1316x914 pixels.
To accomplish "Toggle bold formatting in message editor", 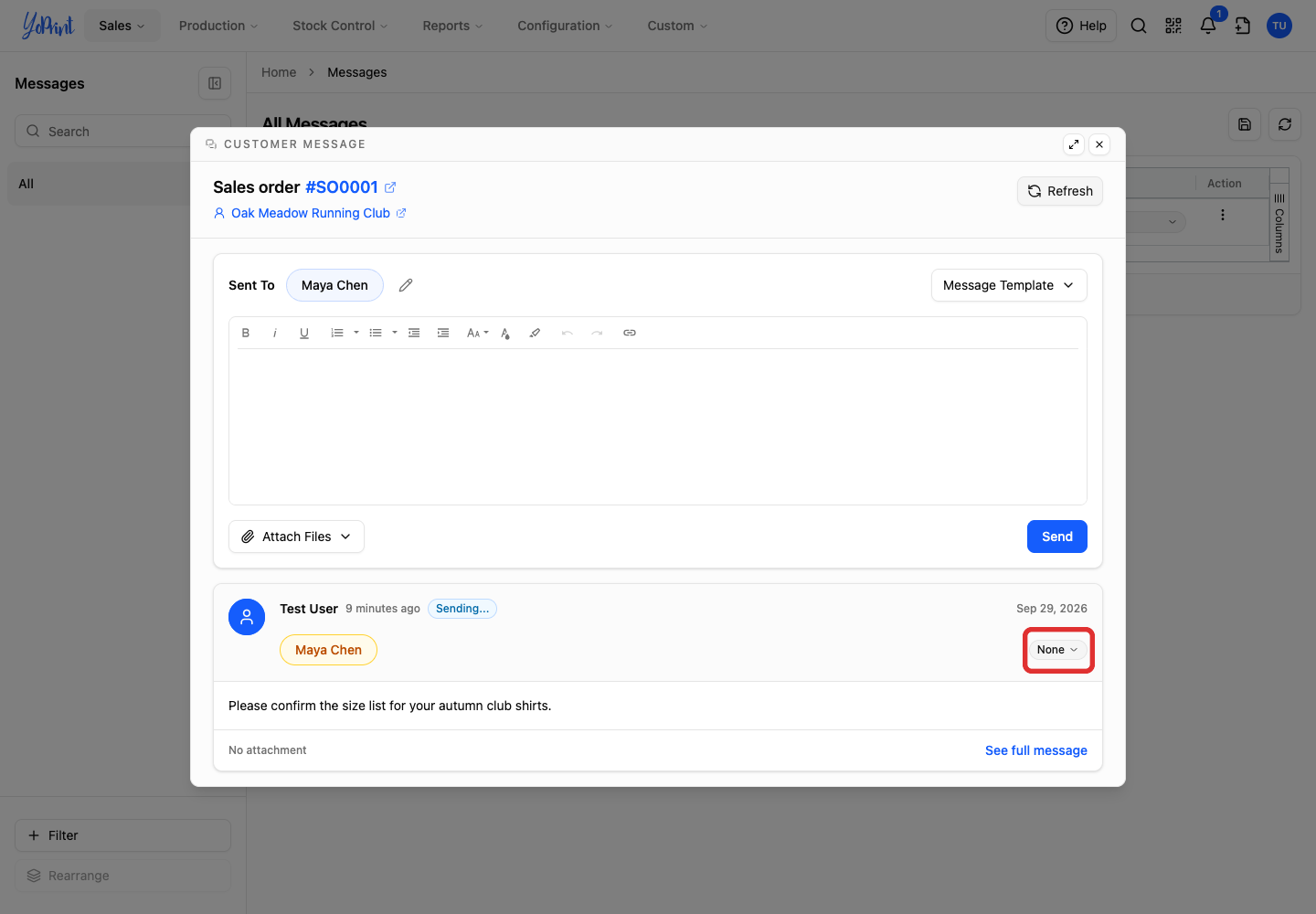I will click(x=246, y=333).
